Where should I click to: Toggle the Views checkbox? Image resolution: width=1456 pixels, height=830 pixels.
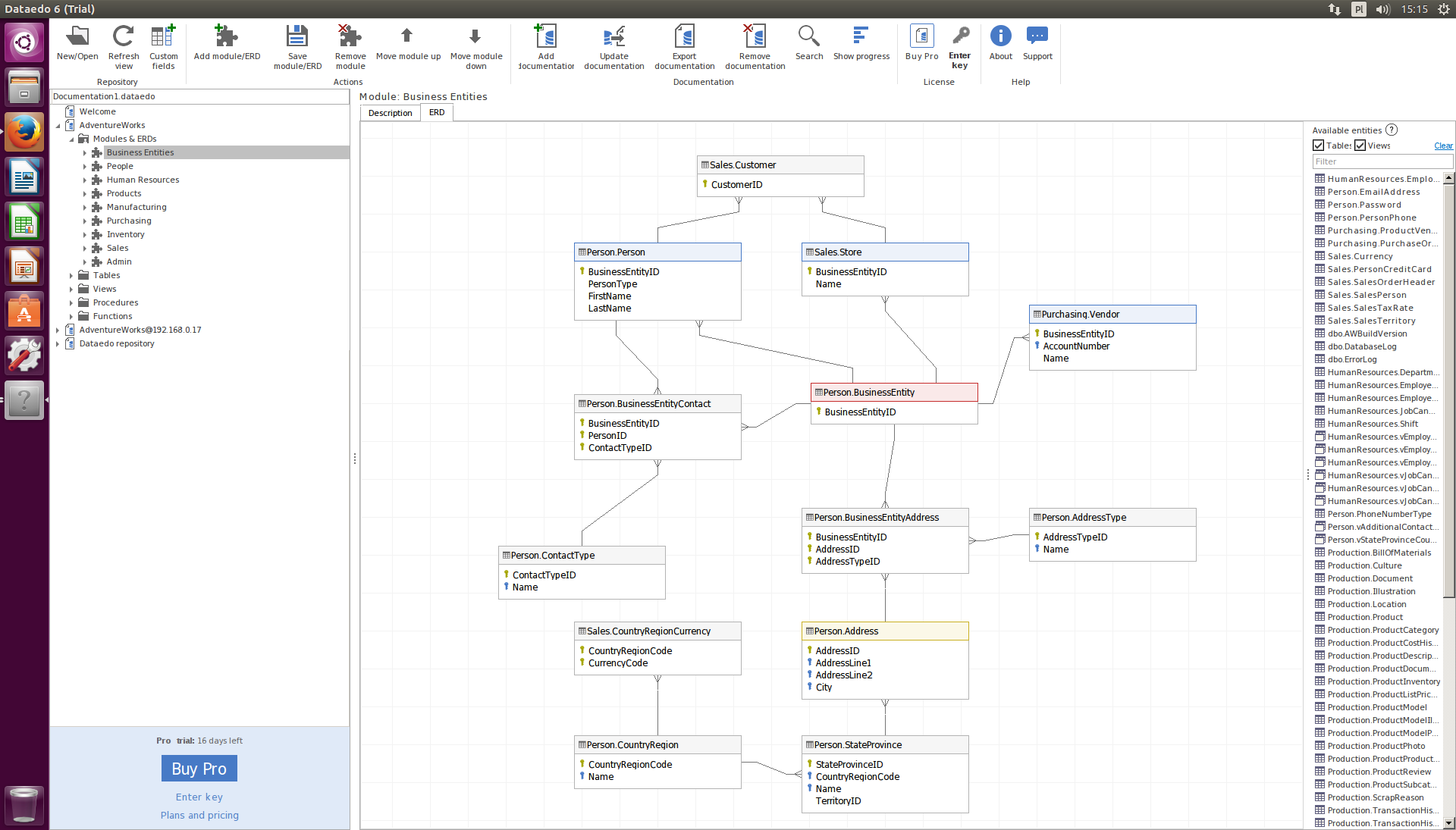tap(1360, 146)
